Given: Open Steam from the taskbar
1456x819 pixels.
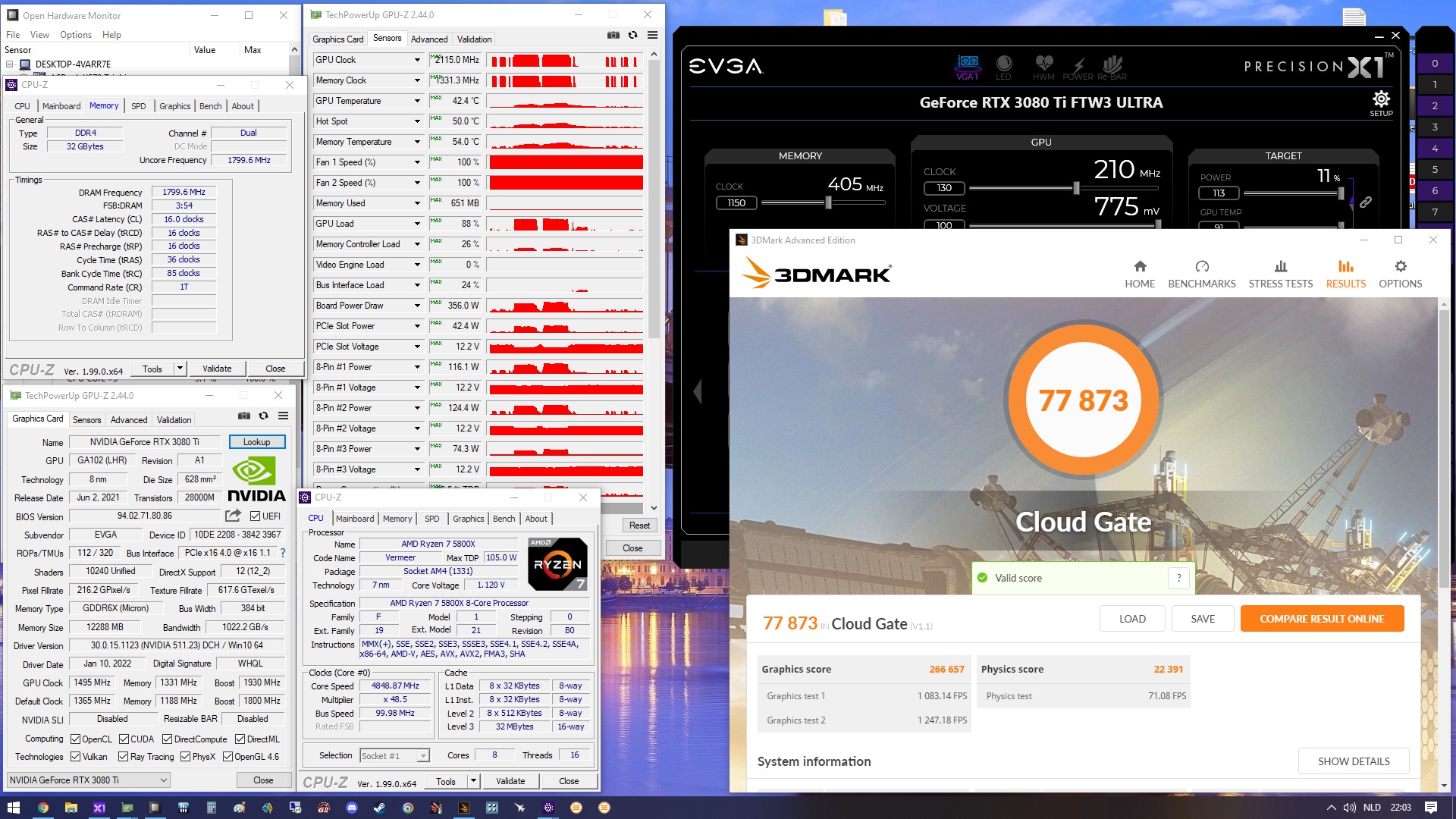Looking at the screenshot, I should click(x=379, y=808).
